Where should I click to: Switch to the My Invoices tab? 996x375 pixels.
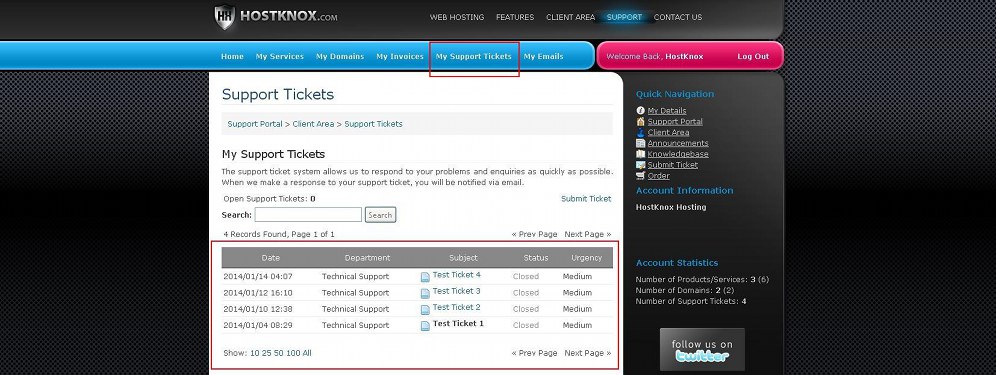[400, 57]
